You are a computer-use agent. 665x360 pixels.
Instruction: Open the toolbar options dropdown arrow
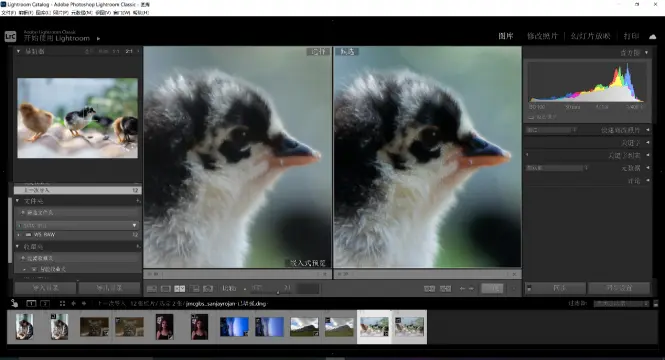coord(513,289)
